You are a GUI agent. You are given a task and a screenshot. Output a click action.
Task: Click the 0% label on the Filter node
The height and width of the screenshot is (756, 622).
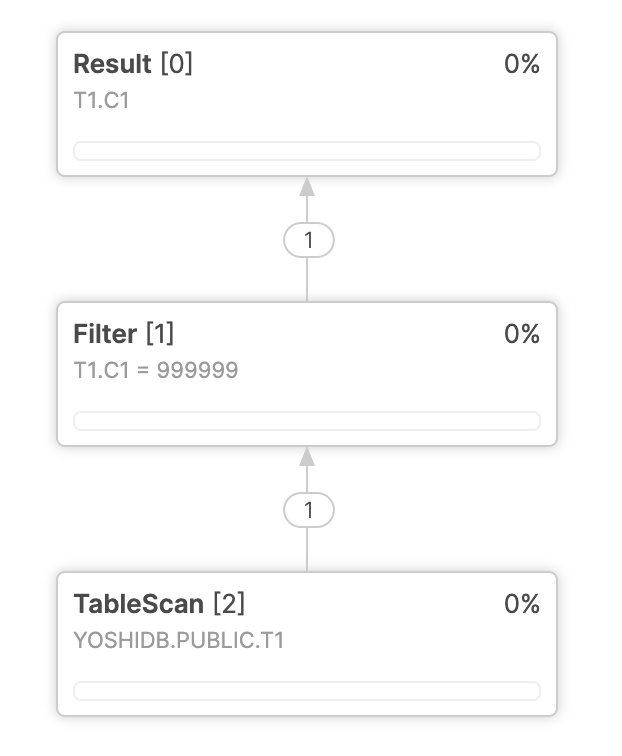tap(522, 334)
